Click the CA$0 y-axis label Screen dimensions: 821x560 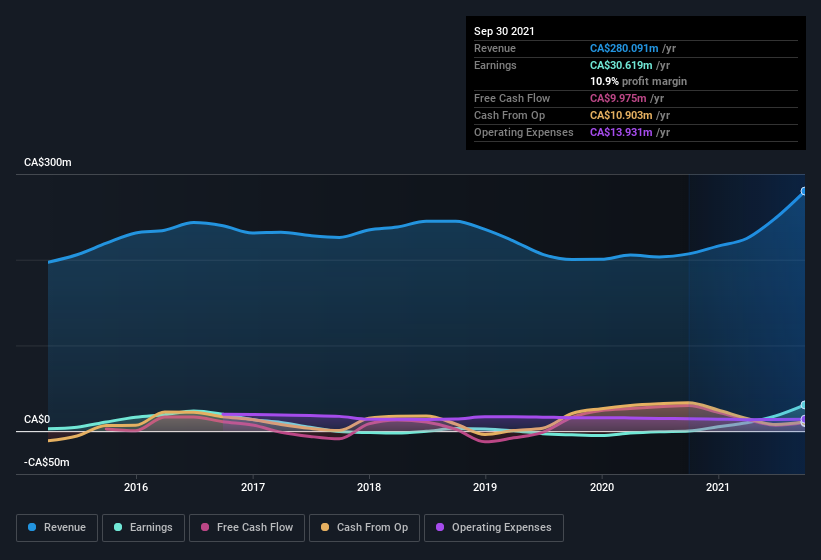tap(37, 419)
